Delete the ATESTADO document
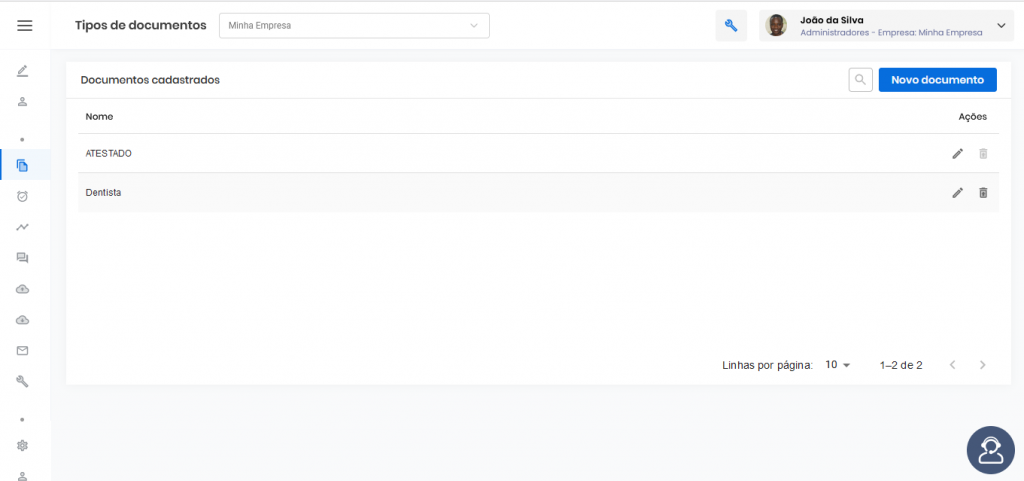The height and width of the screenshot is (481, 1024). [983, 153]
